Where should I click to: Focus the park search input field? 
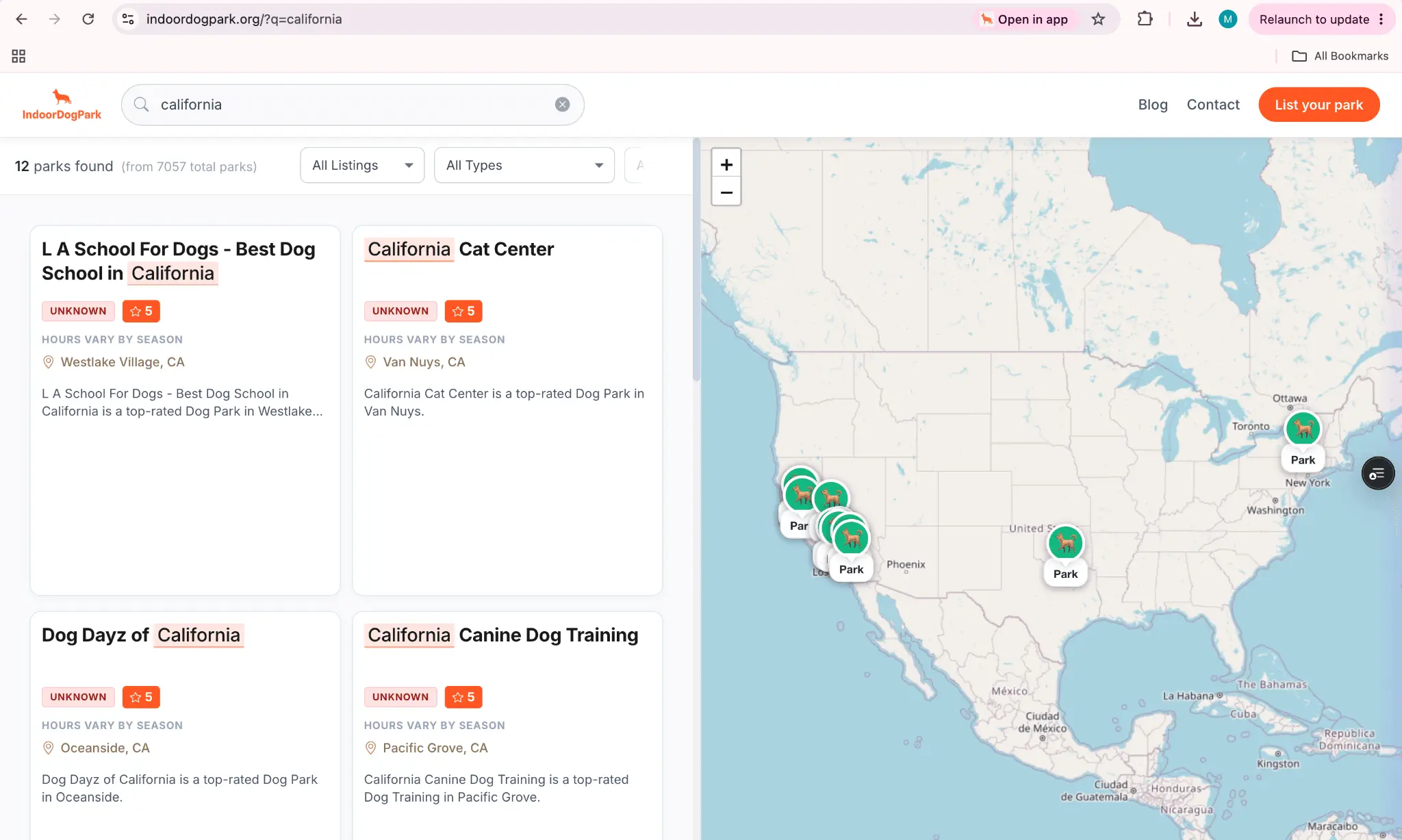[353, 105]
